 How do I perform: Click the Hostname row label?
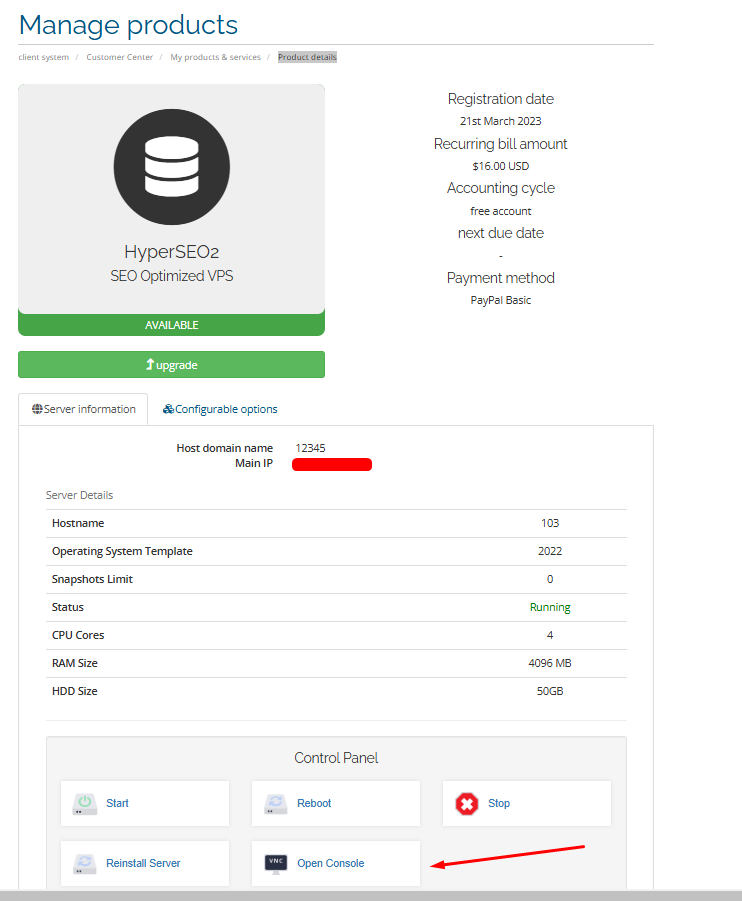point(78,523)
